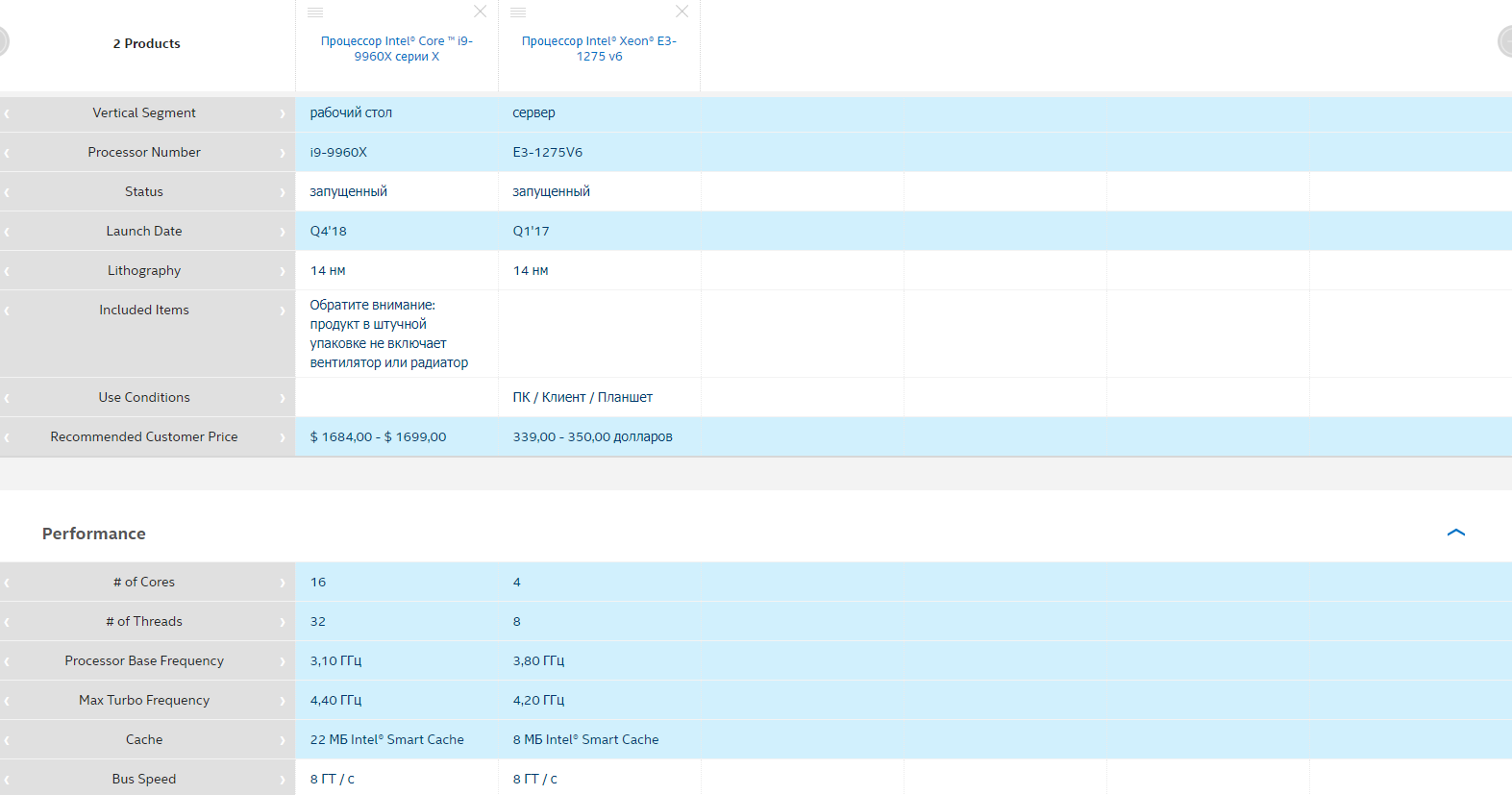The image size is (1512, 795).
Task: Click right chevron on Processor Base Frequency row
Action: [283, 661]
